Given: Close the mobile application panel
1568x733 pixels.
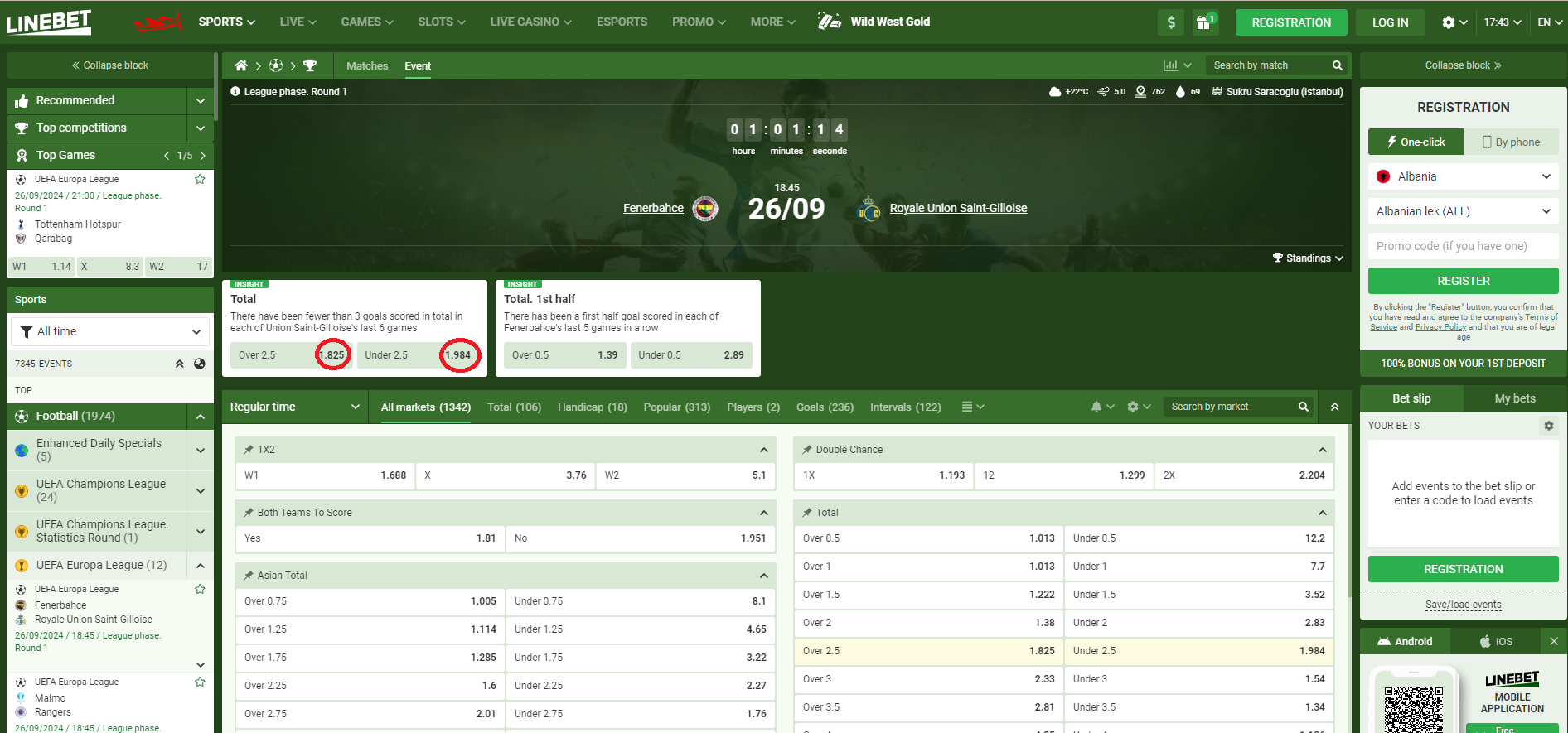Looking at the screenshot, I should pos(1554,641).
